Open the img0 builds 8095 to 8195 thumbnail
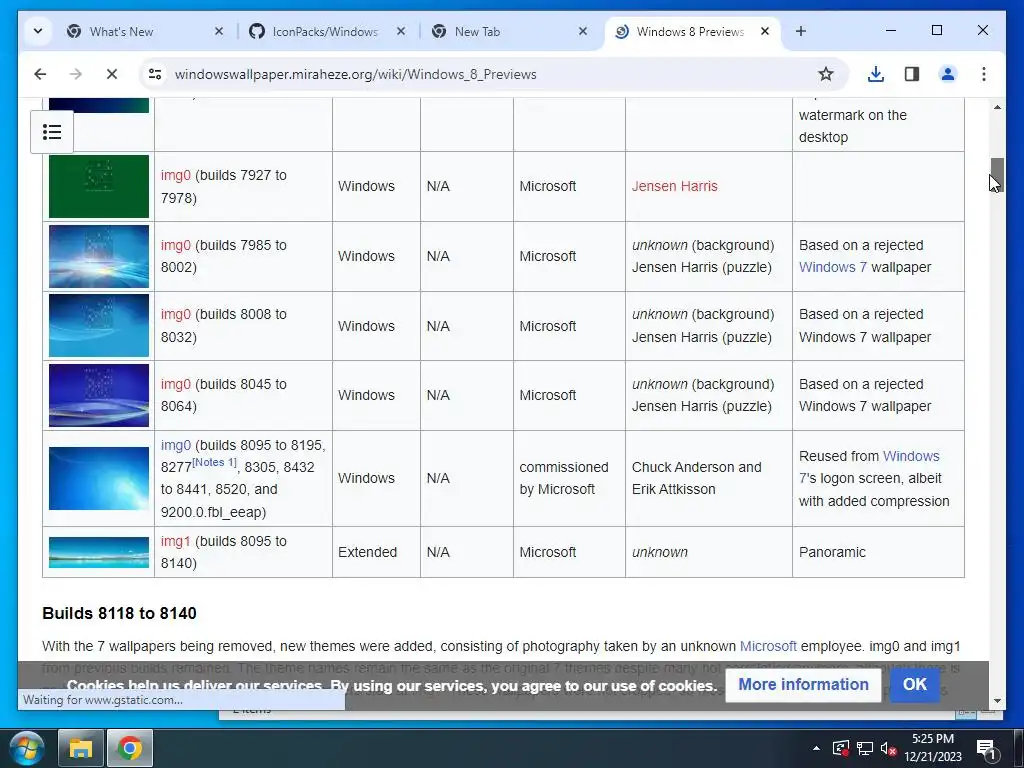1024x768 pixels. [99, 478]
